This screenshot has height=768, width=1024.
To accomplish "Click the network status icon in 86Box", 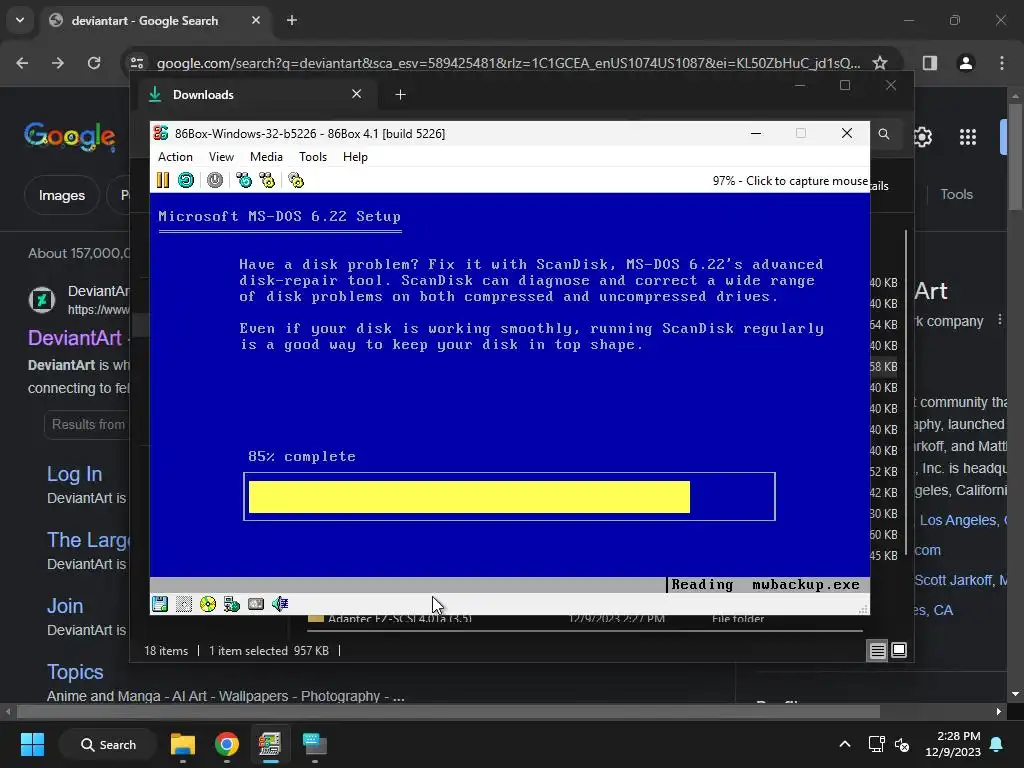I will coord(232,604).
